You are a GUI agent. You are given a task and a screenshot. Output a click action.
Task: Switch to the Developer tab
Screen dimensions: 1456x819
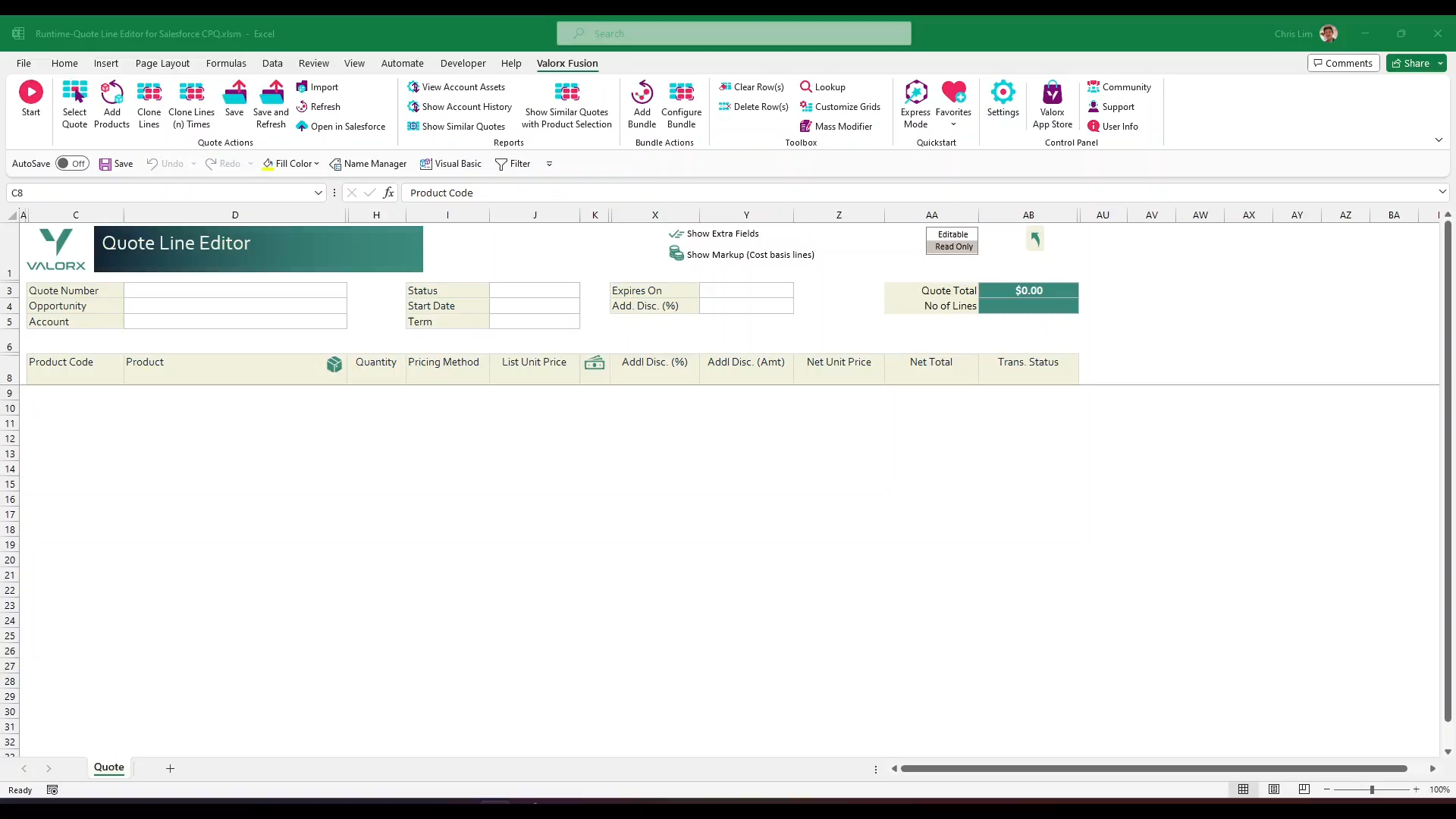coord(463,63)
